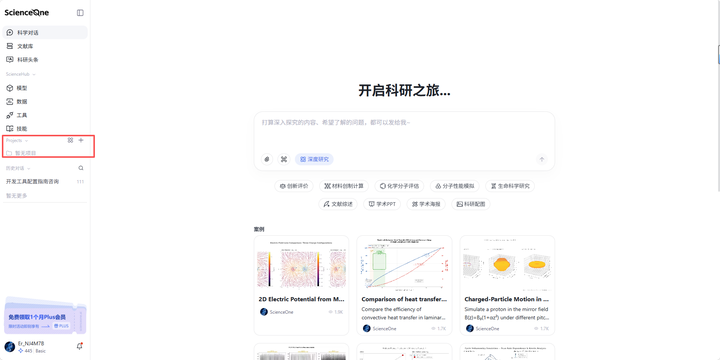Click ScienceOne author on Charged-Particle card
This screenshot has width=720, height=360.
pyautogui.click(x=483, y=328)
